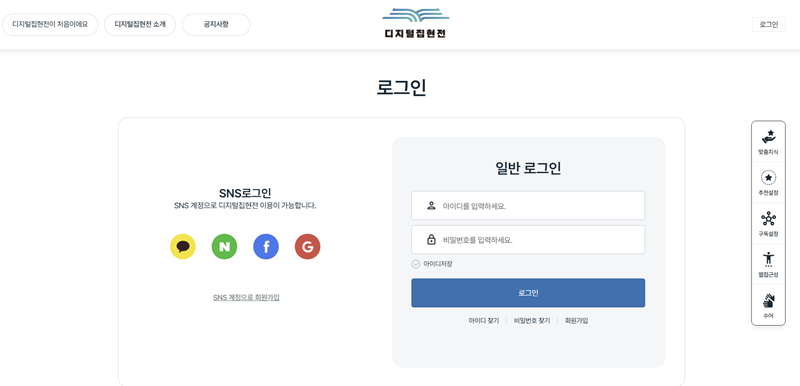800x386 pixels.
Task: Click the 디지털집현전 logo
Action: tap(416, 23)
